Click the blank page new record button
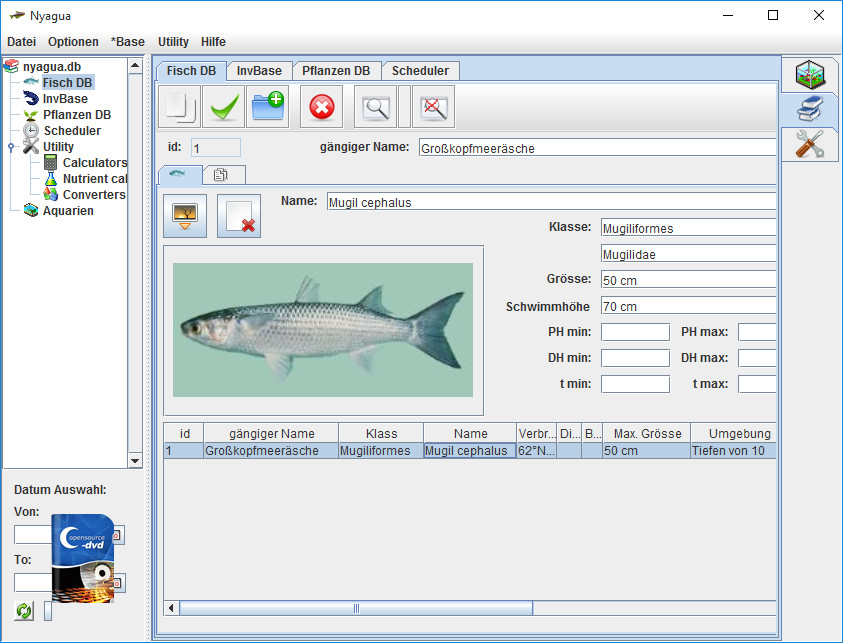This screenshot has height=643, width=843. [x=181, y=106]
